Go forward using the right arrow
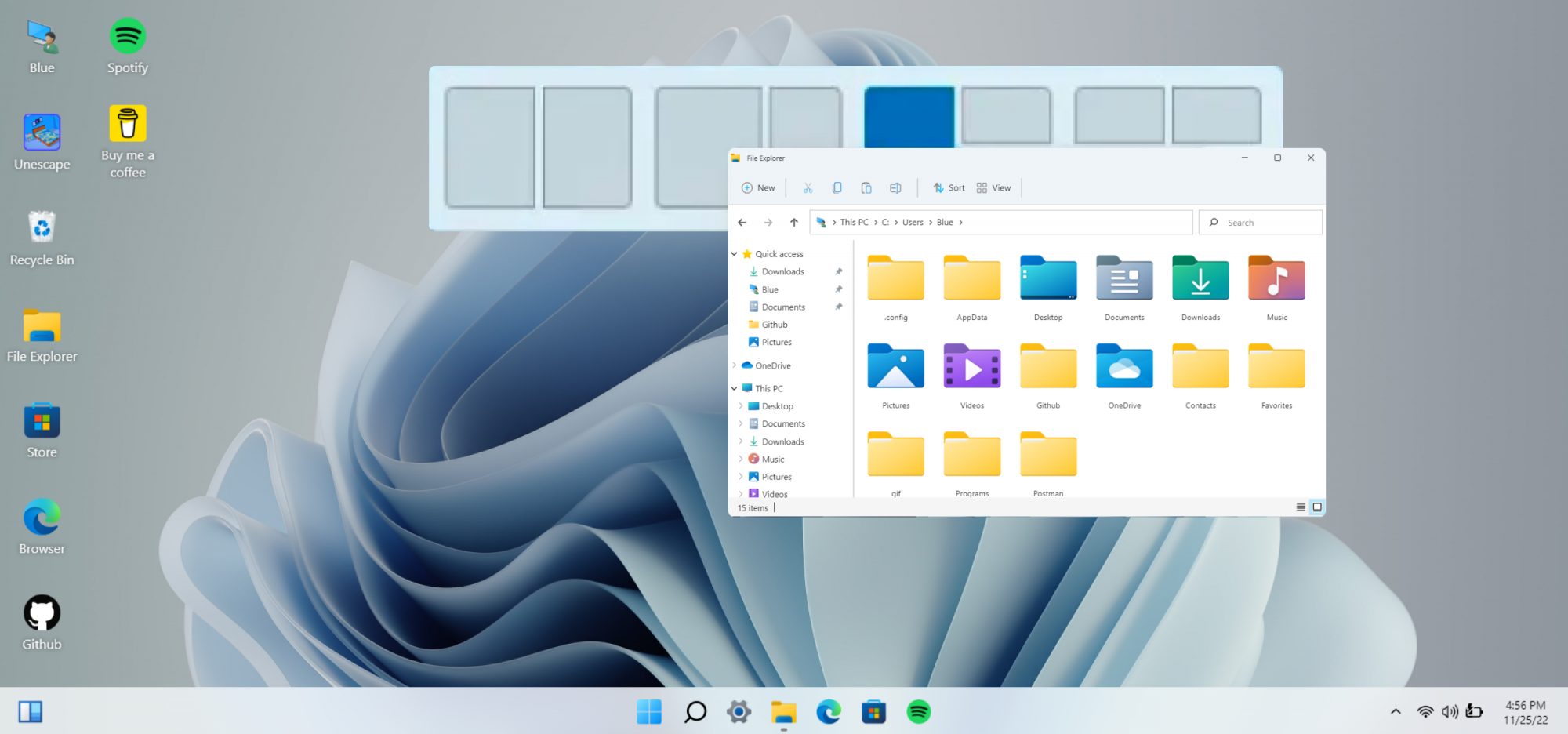Image resolution: width=1568 pixels, height=734 pixels. 768,223
